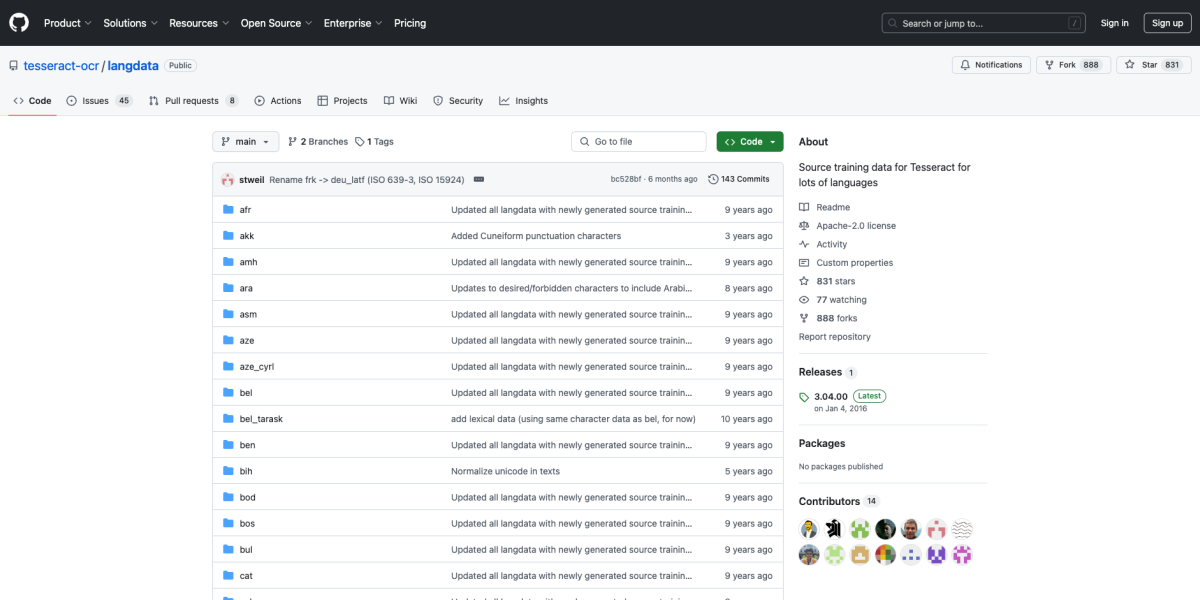This screenshot has width=1200, height=600.
Task: Select the Actions tab icon
Action: point(258,100)
